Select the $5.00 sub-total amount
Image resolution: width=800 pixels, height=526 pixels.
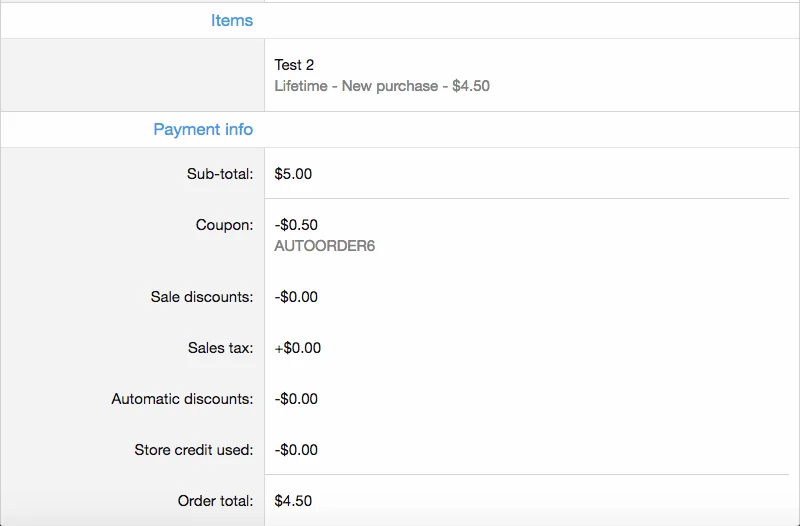(x=293, y=174)
